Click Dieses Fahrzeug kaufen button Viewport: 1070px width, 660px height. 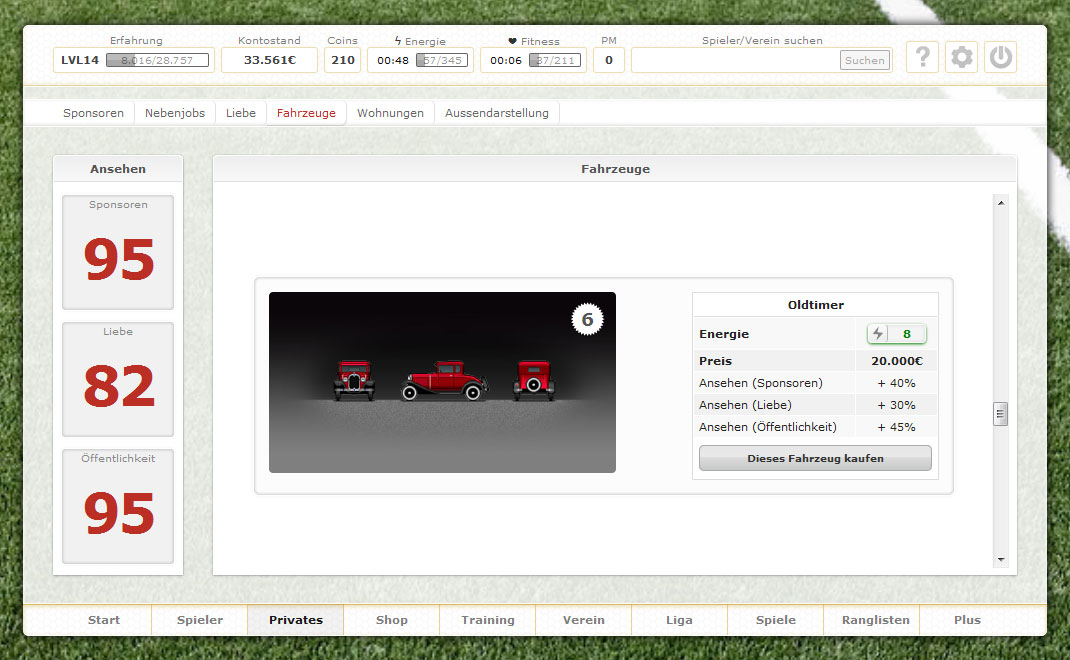(815, 458)
